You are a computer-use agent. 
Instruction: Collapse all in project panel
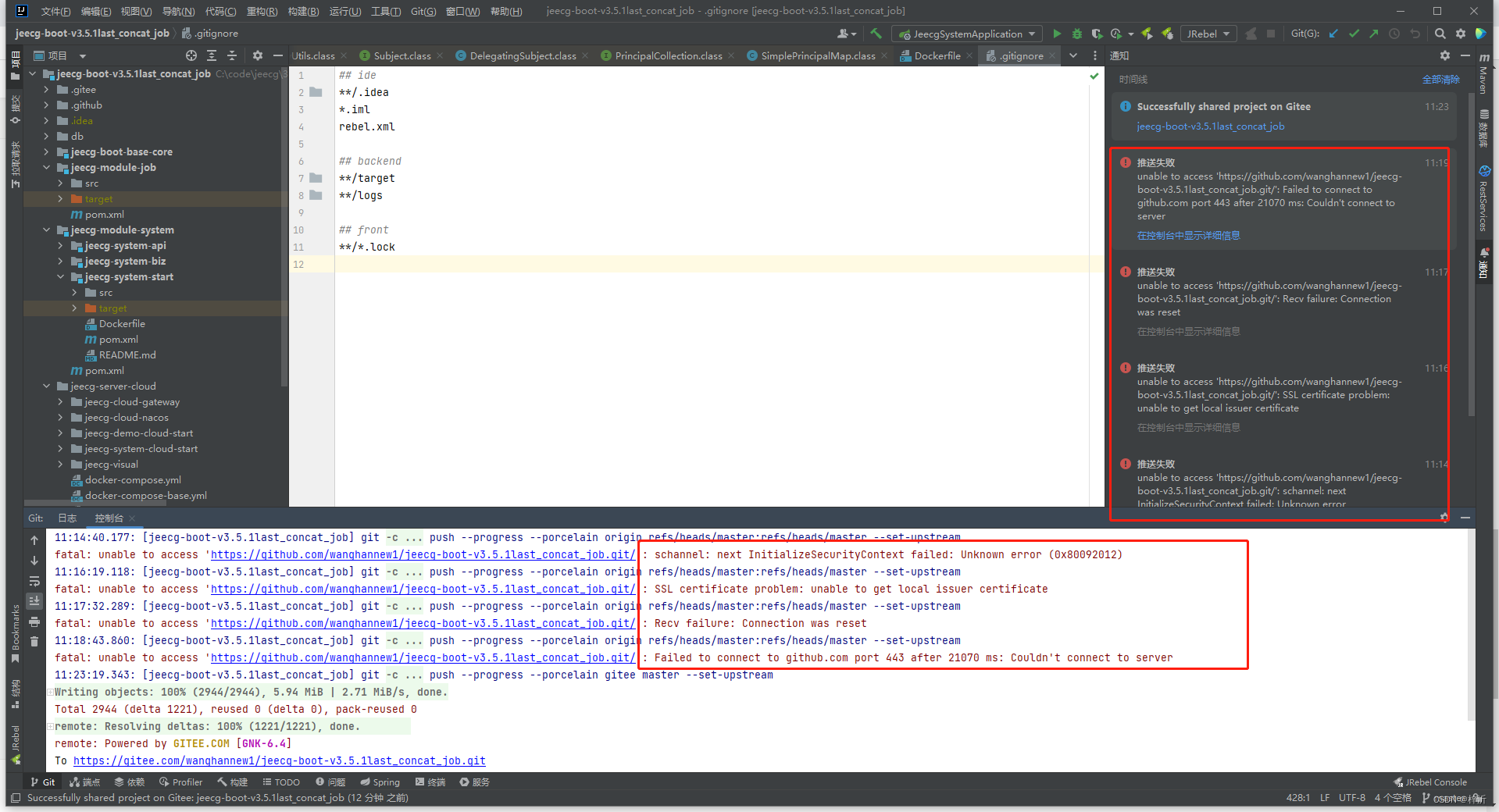(x=232, y=55)
